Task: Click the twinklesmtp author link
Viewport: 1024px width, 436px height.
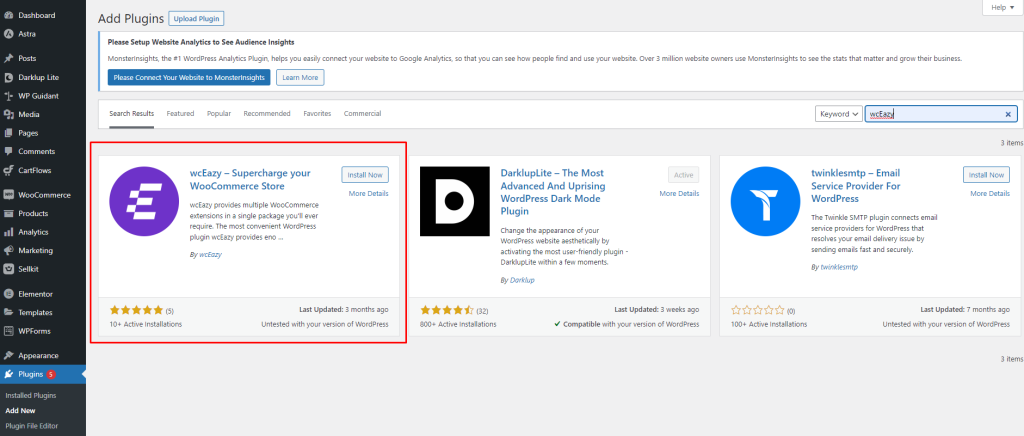Action: [839, 268]
